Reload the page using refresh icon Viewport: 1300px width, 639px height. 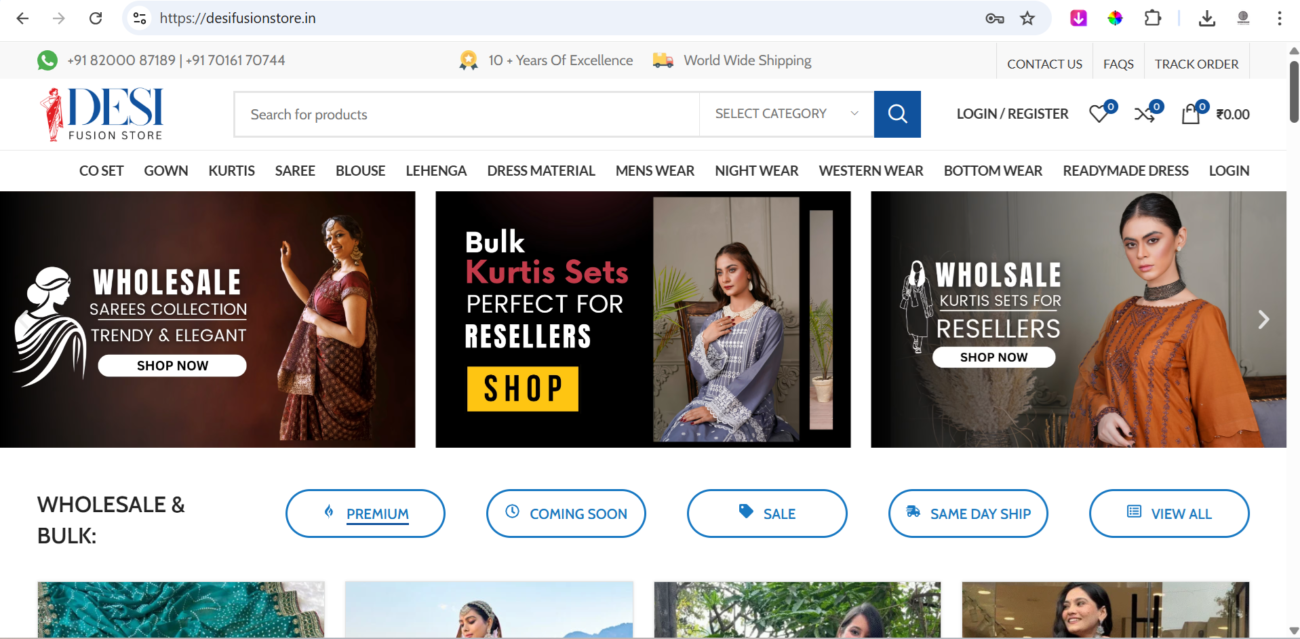[x=95, y=18]
